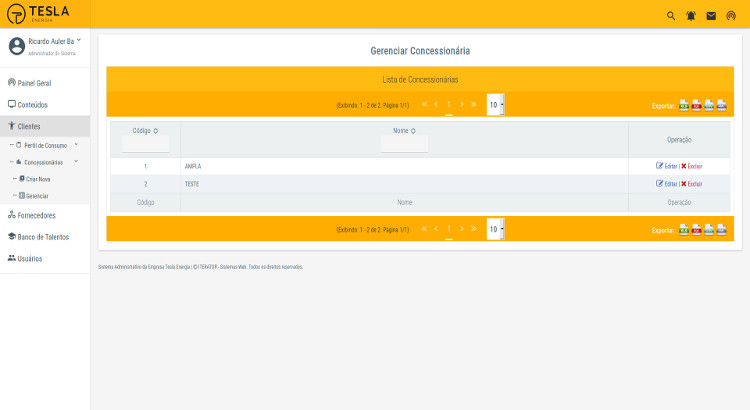Screen dimensions: 750x410
Task: Click the user avatar icon beside Ricardo Auler
Action: [17, 46]
